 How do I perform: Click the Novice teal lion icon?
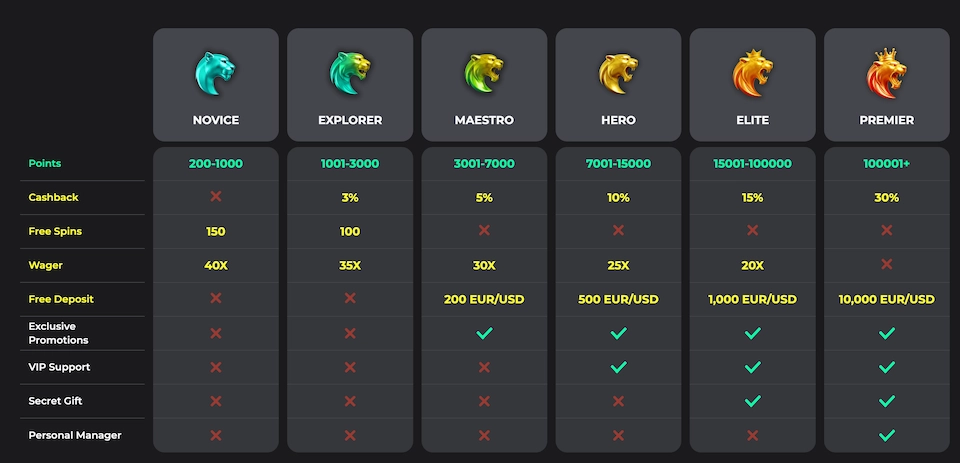click(216, 73)
